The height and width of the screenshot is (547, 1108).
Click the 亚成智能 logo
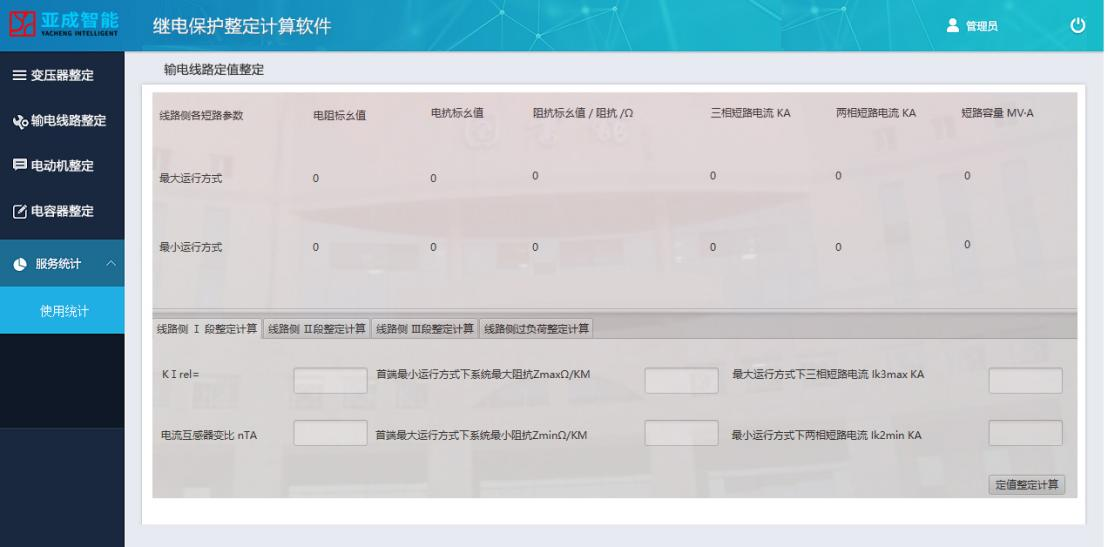pos(63,25)
